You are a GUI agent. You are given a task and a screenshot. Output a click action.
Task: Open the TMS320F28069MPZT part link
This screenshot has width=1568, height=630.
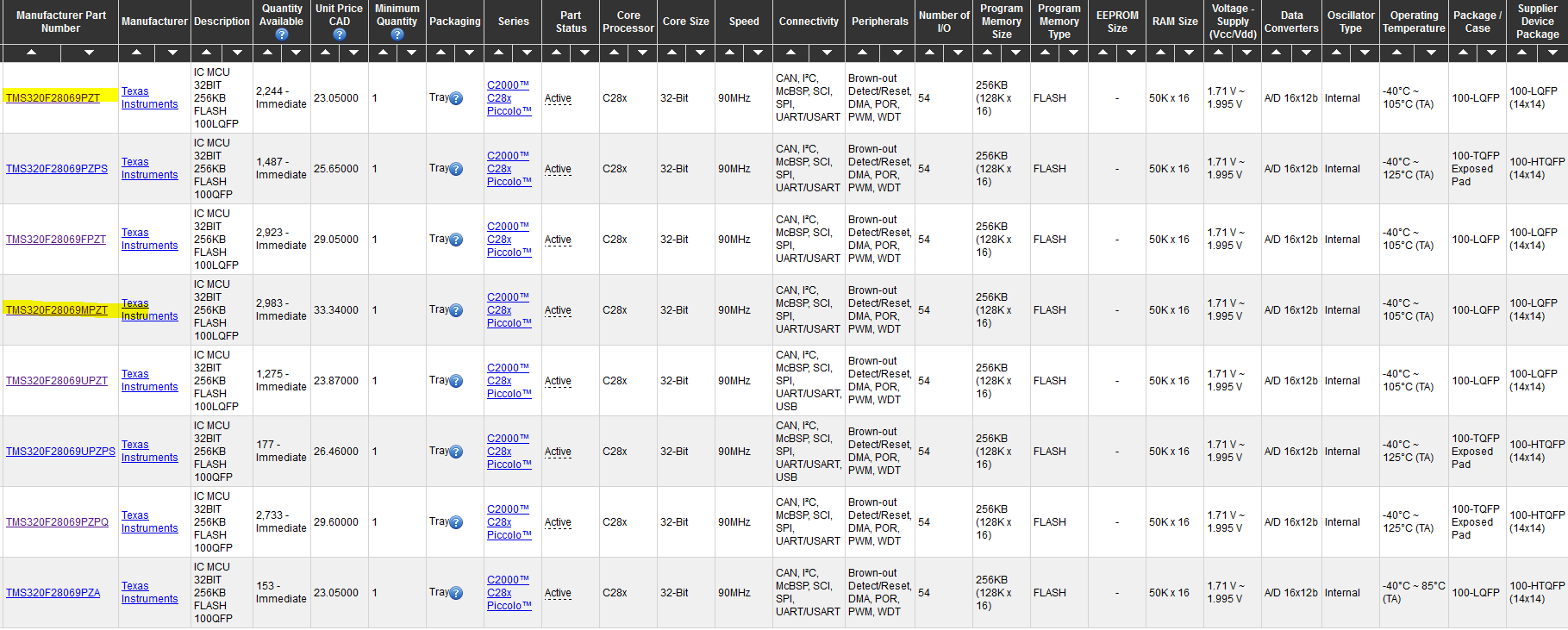click(57, 310)
